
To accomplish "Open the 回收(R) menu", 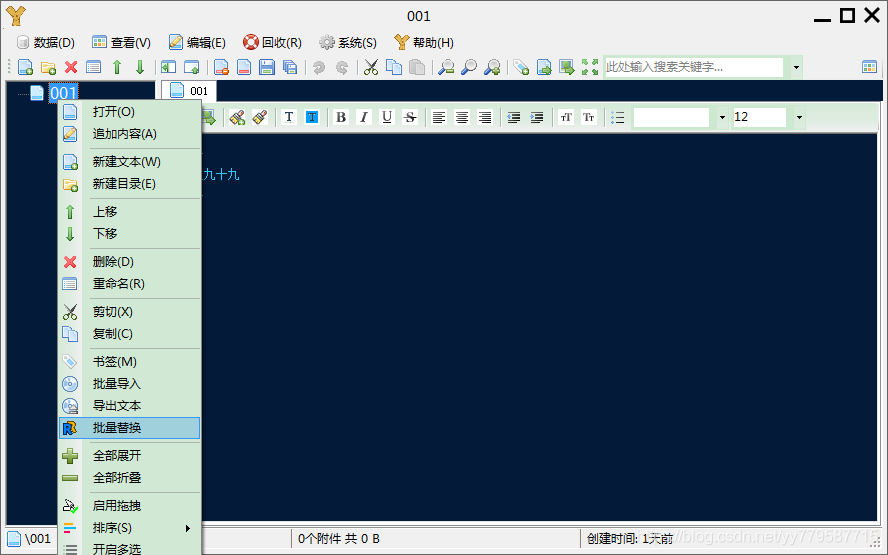I will point(272,42).
